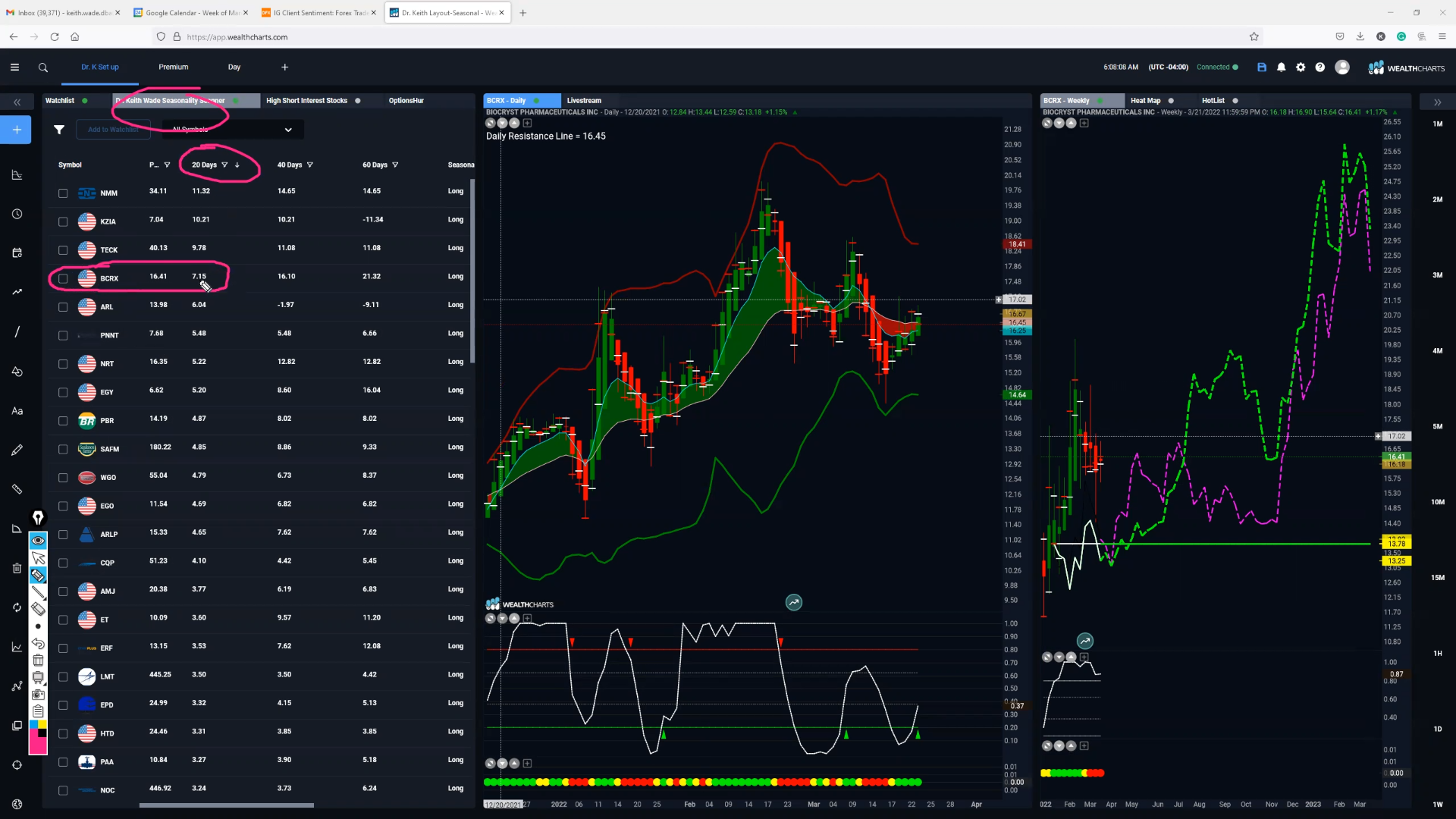Click the crosshair target icon in sidebar
Image resolution: width=1456 pixels, height=819 pixels.
click(17, 765)
